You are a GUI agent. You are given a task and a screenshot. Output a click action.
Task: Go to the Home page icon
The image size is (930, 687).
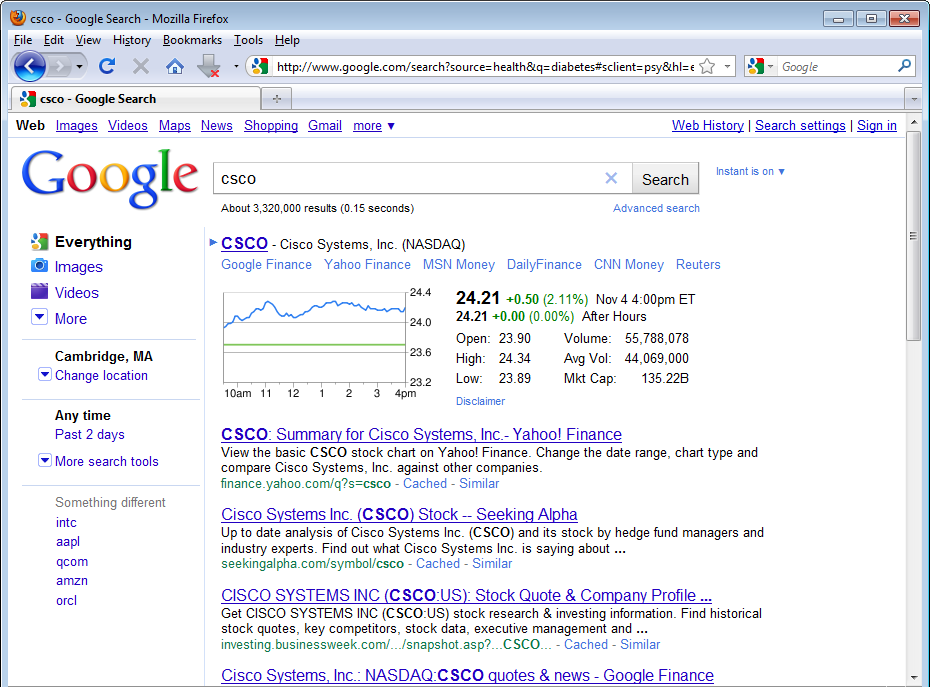coord(174,66)
